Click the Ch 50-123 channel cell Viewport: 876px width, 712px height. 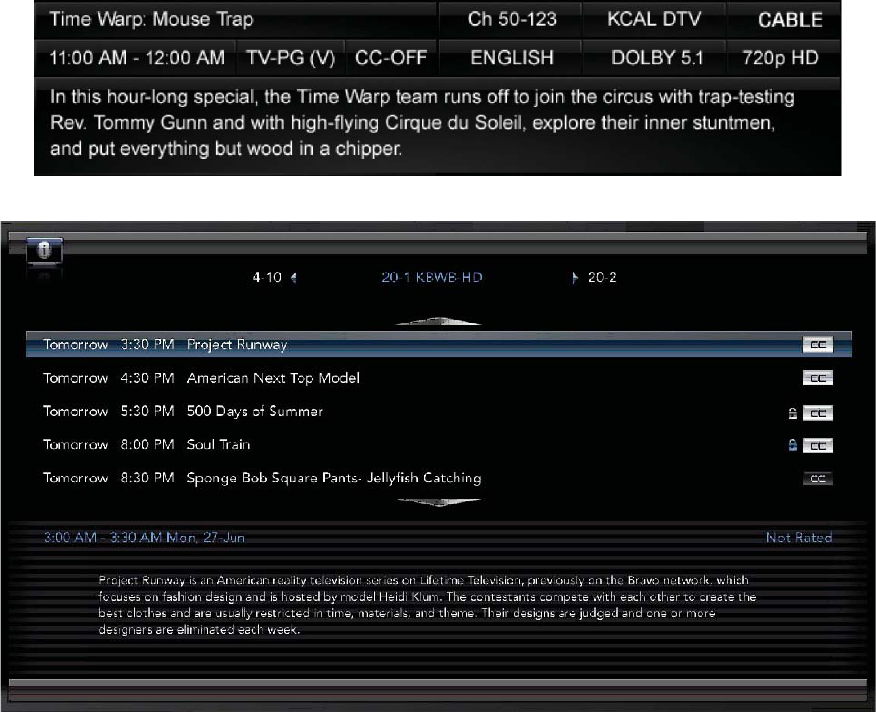click(x=512, y=20)
